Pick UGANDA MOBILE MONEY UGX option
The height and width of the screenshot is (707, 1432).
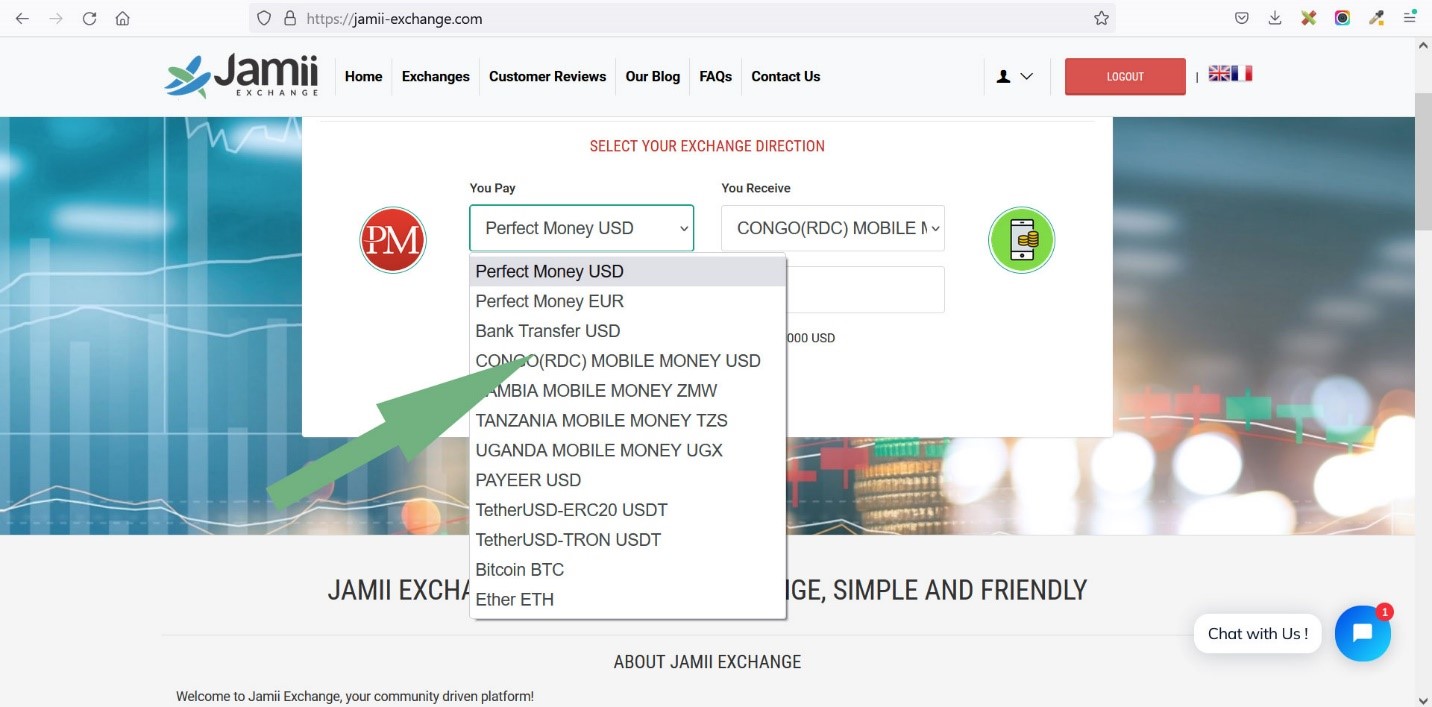point(628,451)
